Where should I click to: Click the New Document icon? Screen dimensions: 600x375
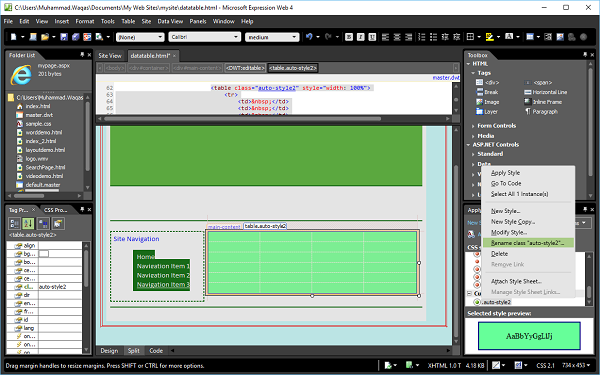click(13, 37)
